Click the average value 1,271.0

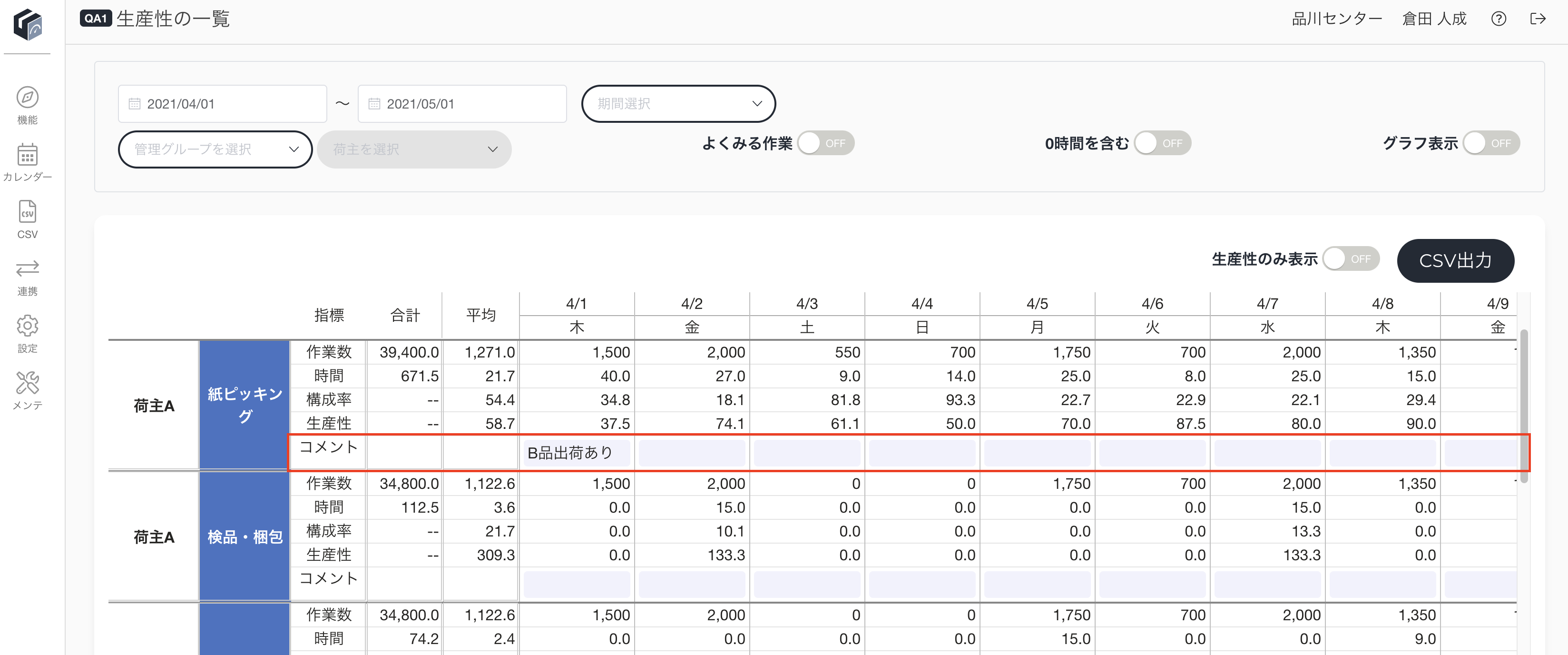tap(490, 352)
